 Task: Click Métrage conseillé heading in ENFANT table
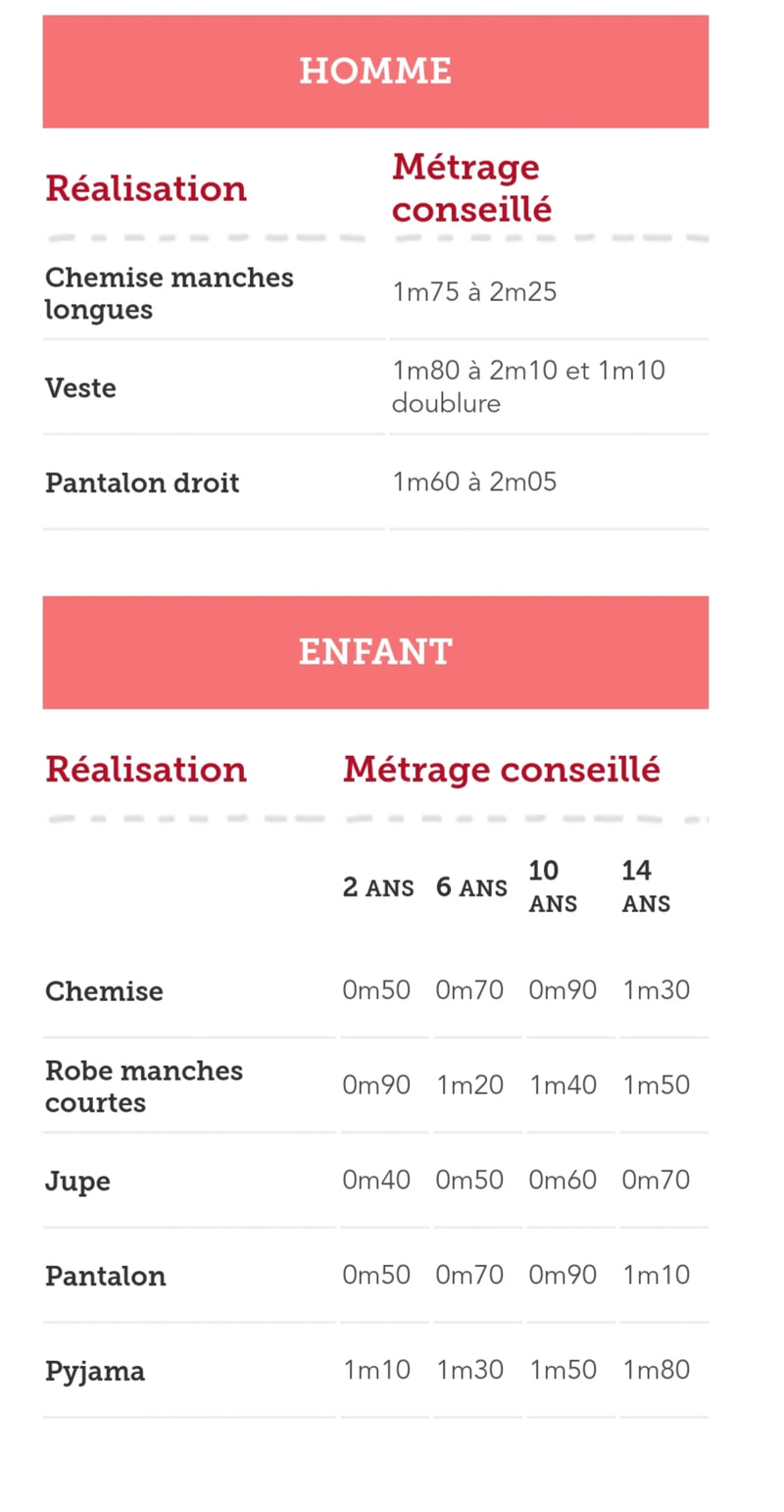tap(501, 771)
